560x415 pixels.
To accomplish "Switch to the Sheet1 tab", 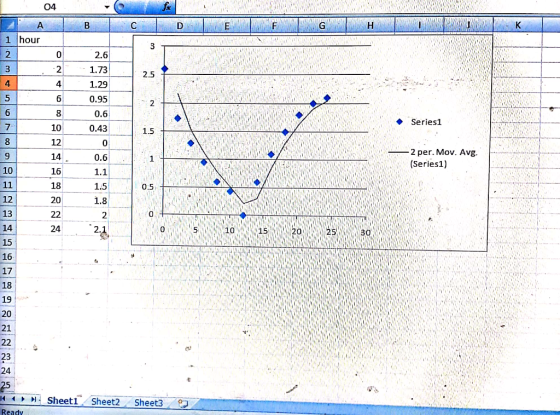I will [62, 401].
